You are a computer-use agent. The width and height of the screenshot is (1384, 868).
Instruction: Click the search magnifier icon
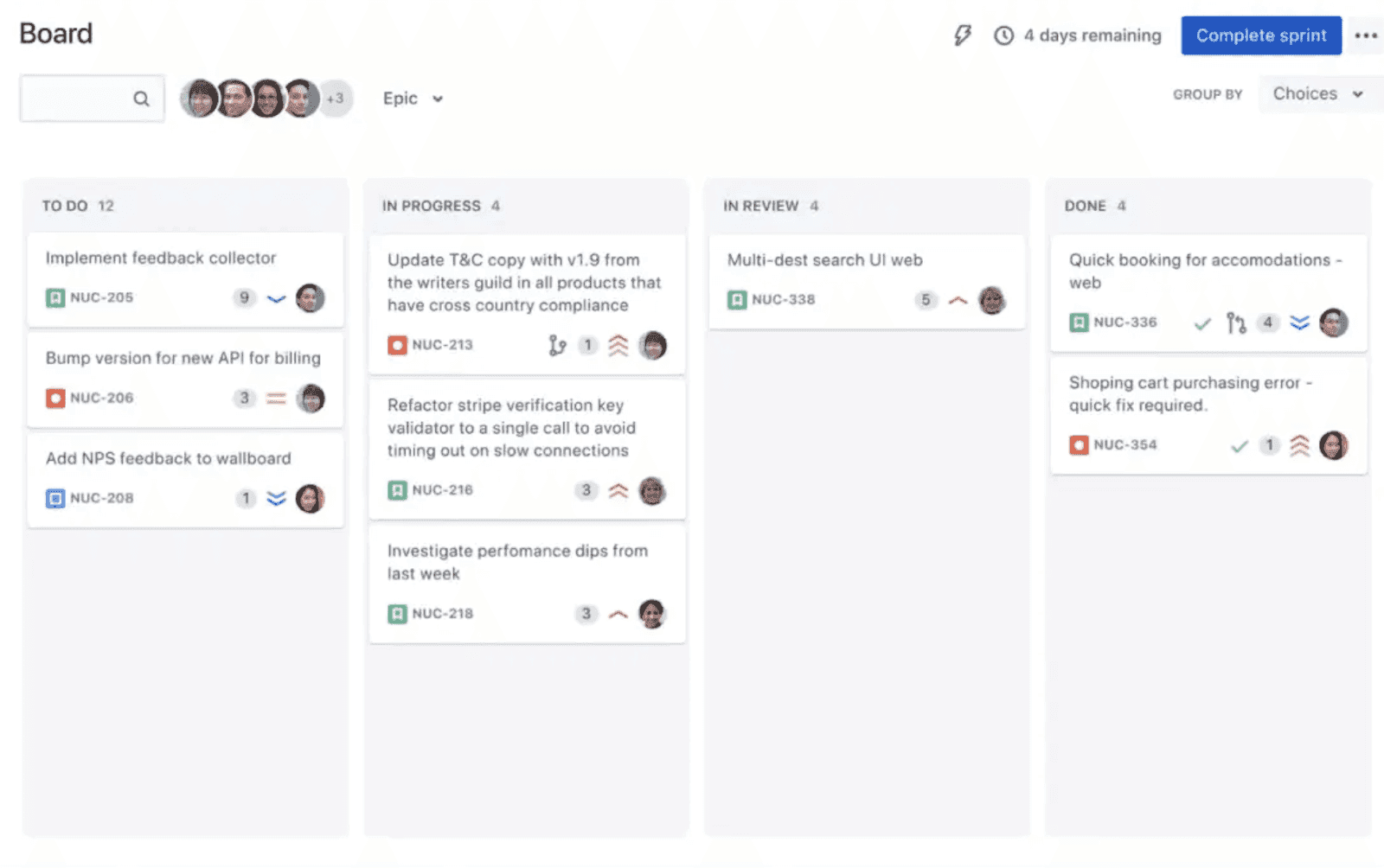click(141, 98)
